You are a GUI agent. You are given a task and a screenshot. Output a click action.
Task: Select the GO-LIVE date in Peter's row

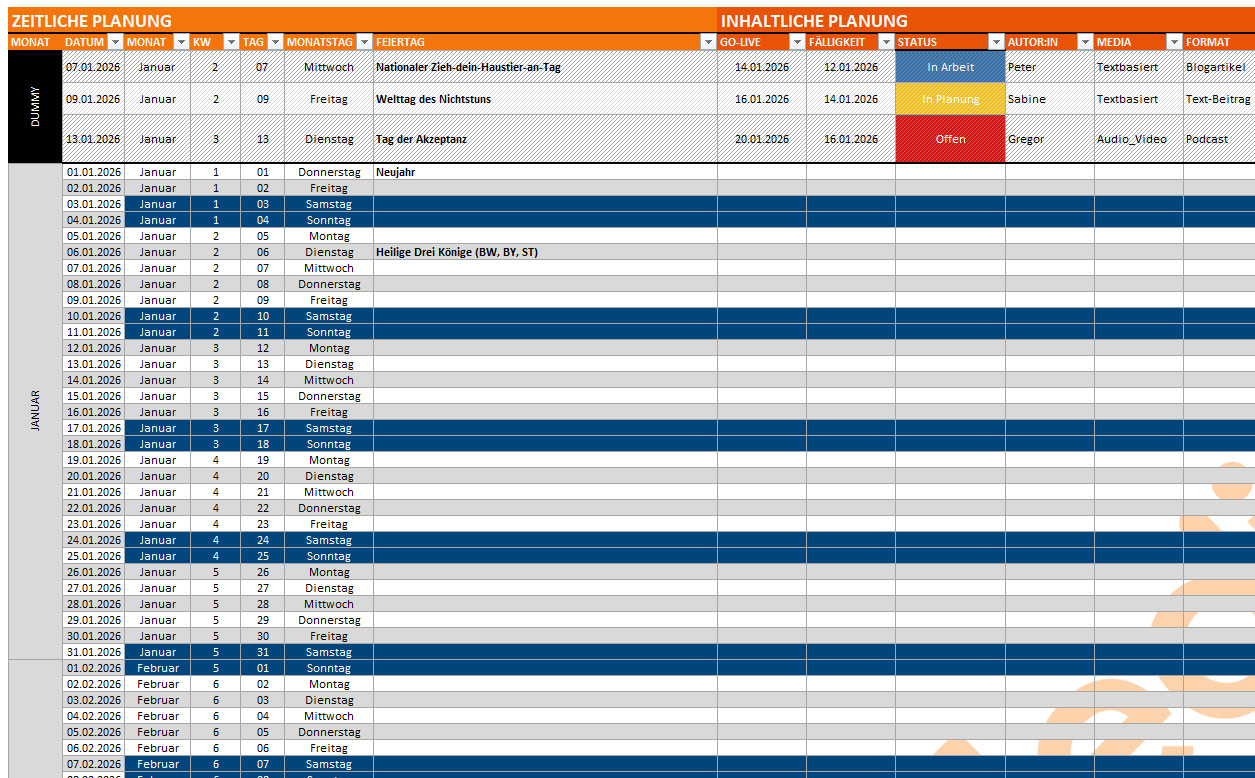point(762,67)
